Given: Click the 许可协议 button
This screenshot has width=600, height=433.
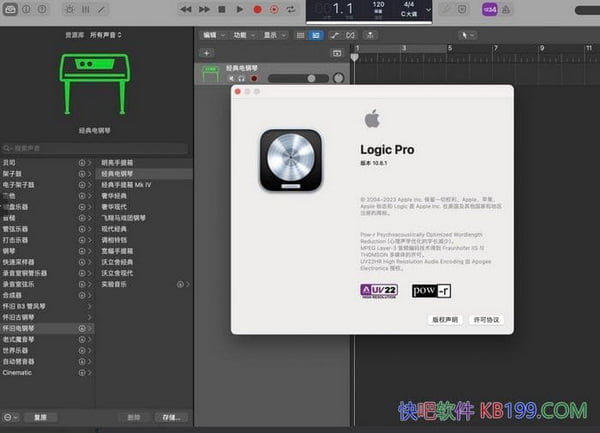Looking at the screenshot, I should click(x=486, y=320).
